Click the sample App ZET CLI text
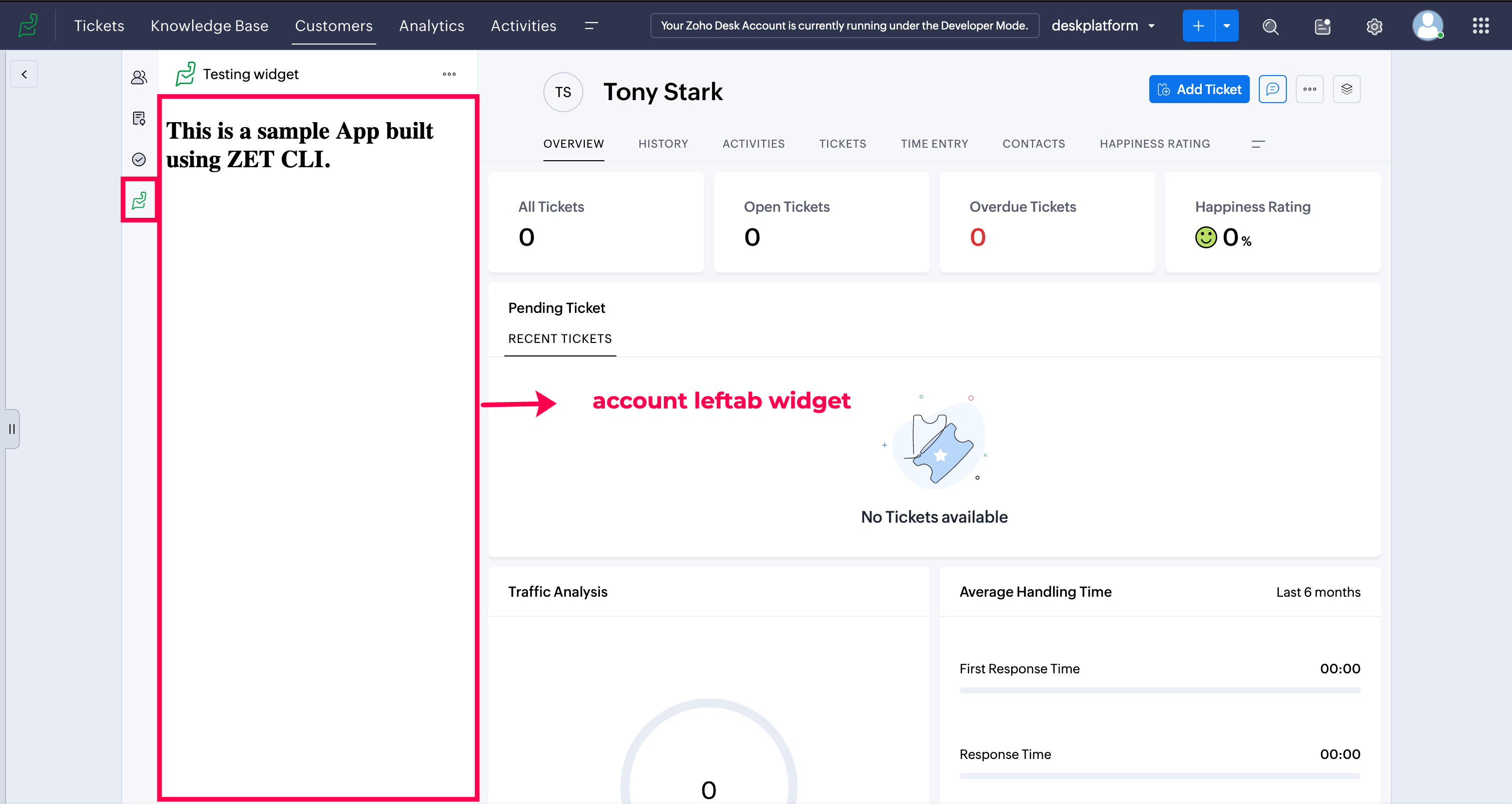 click(299, 145)
